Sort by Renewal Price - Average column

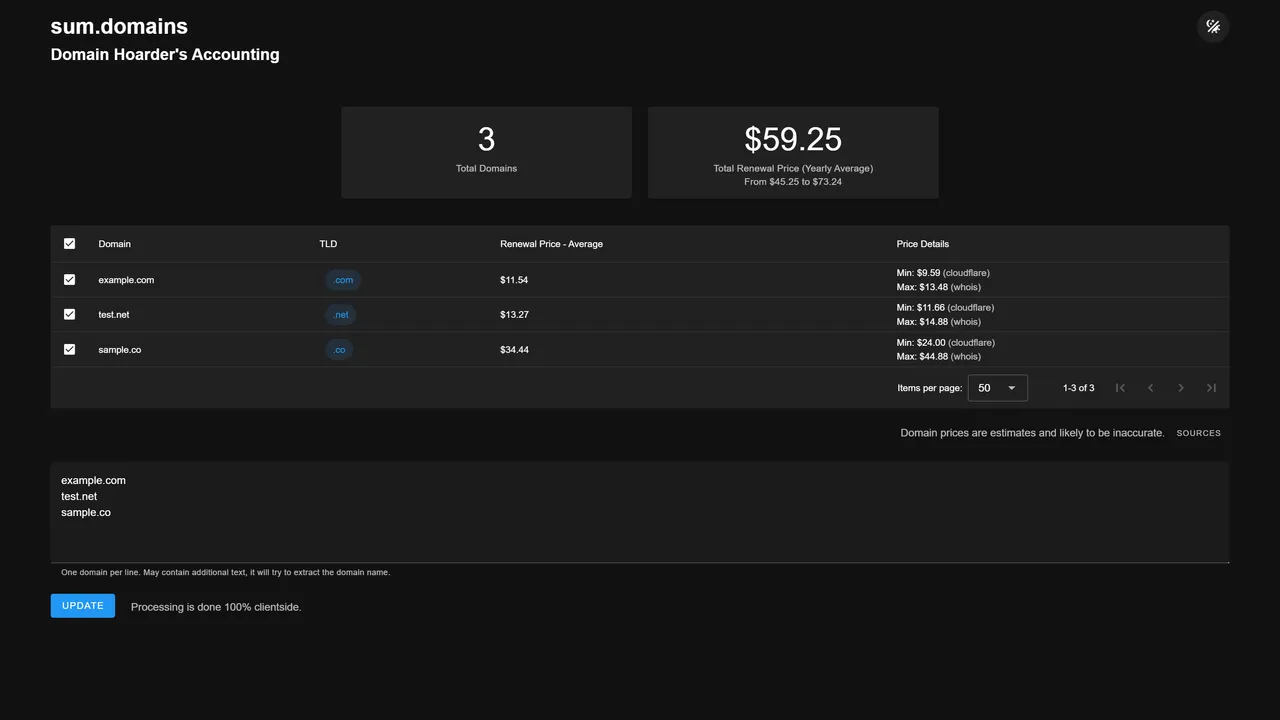(x=551, y=244)
